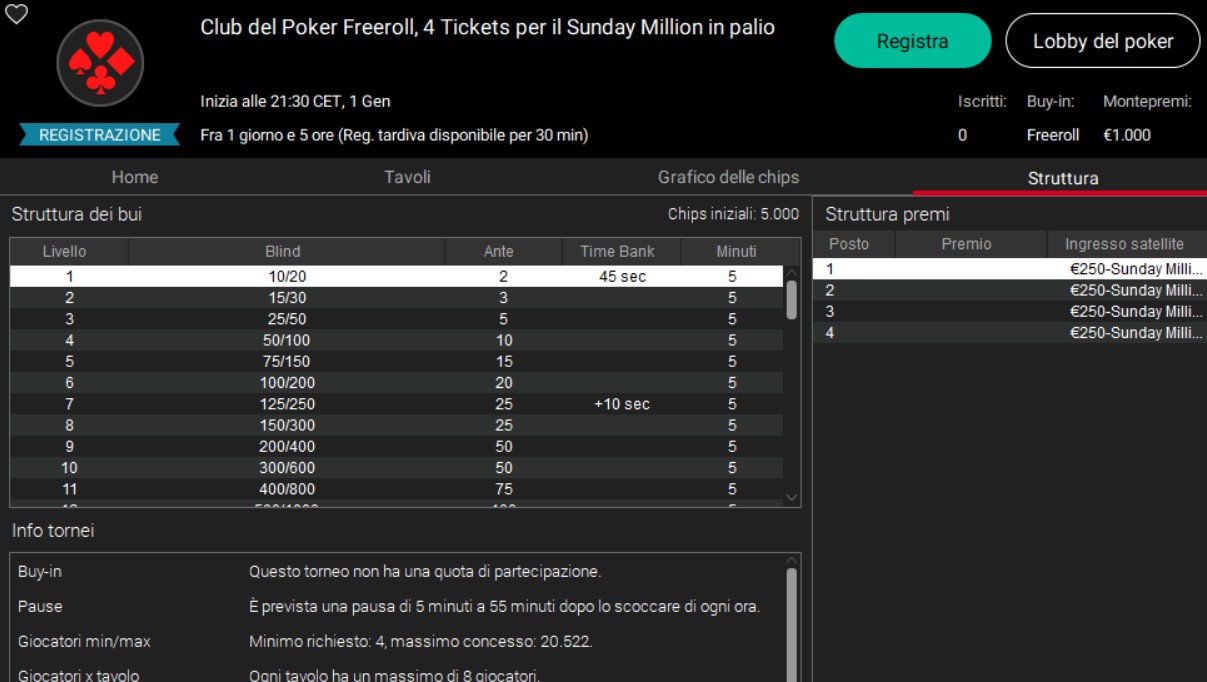Screen dimensions: 1207x682
Task: Click the Blind column header
Action: point(283,251)
